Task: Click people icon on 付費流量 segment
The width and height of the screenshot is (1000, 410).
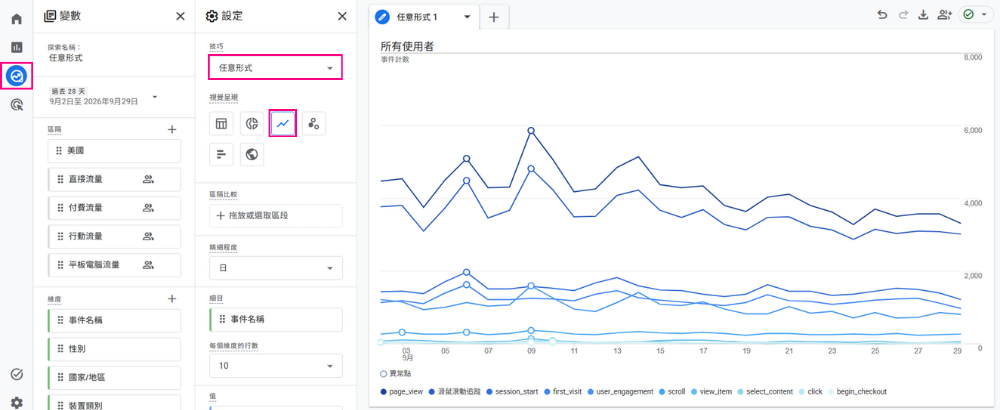Action: pos(149,208)
